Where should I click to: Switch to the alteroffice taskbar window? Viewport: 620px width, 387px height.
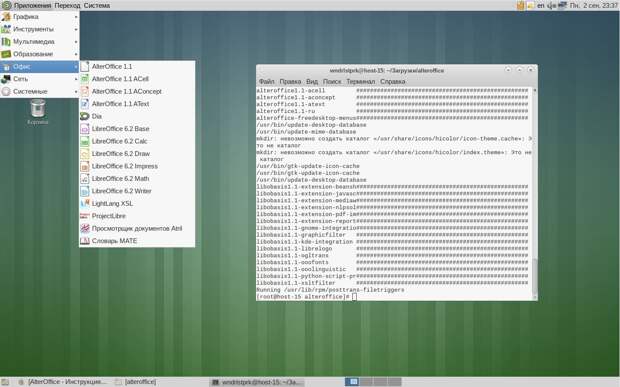(136, 382)
